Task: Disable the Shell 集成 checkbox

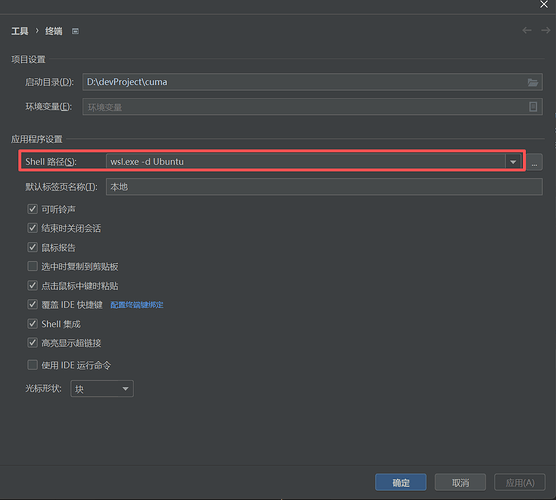Action: point(32,323)
